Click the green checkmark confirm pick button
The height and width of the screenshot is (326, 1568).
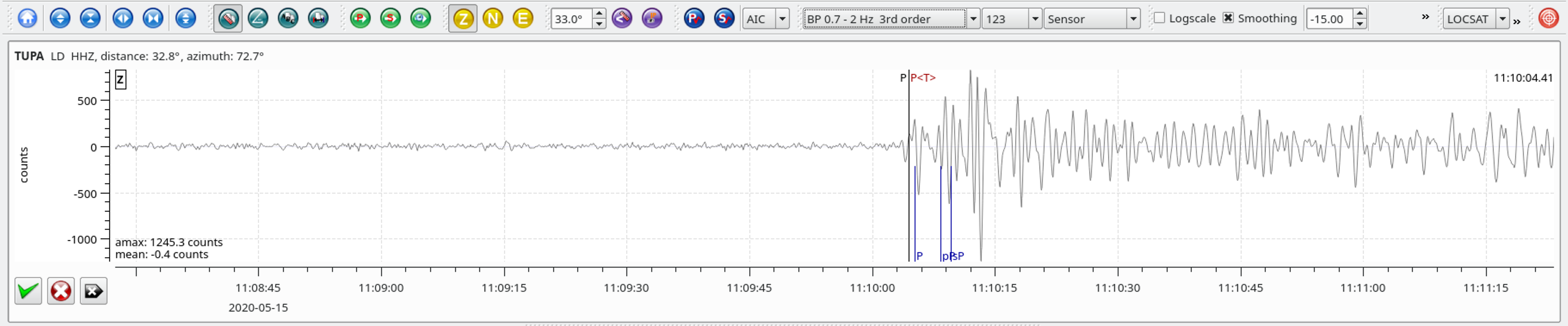[x=28, y=291]
